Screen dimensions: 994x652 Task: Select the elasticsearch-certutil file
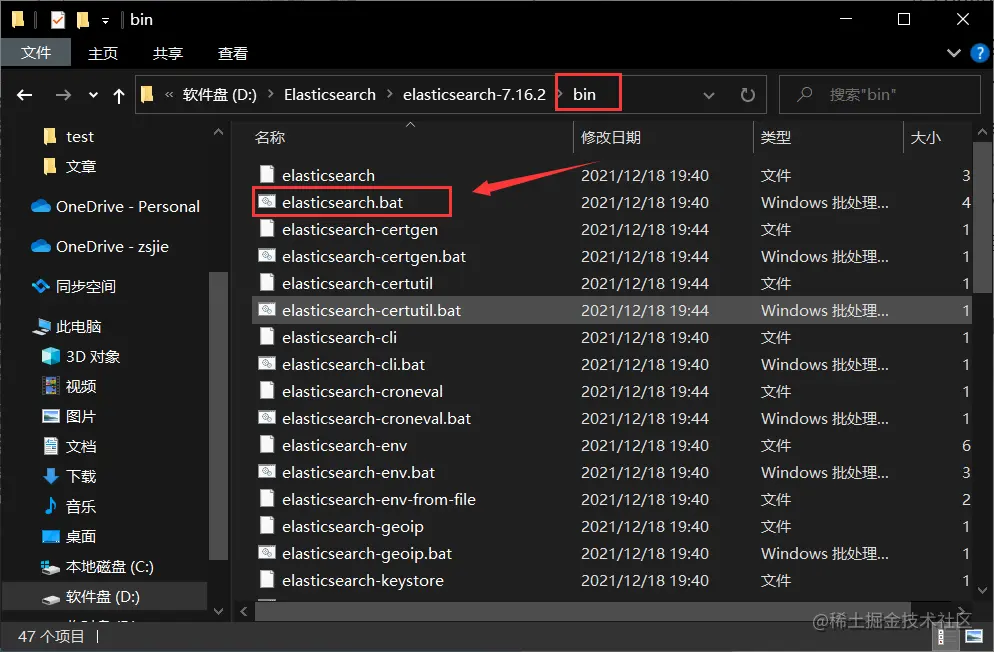coord(357,283)
